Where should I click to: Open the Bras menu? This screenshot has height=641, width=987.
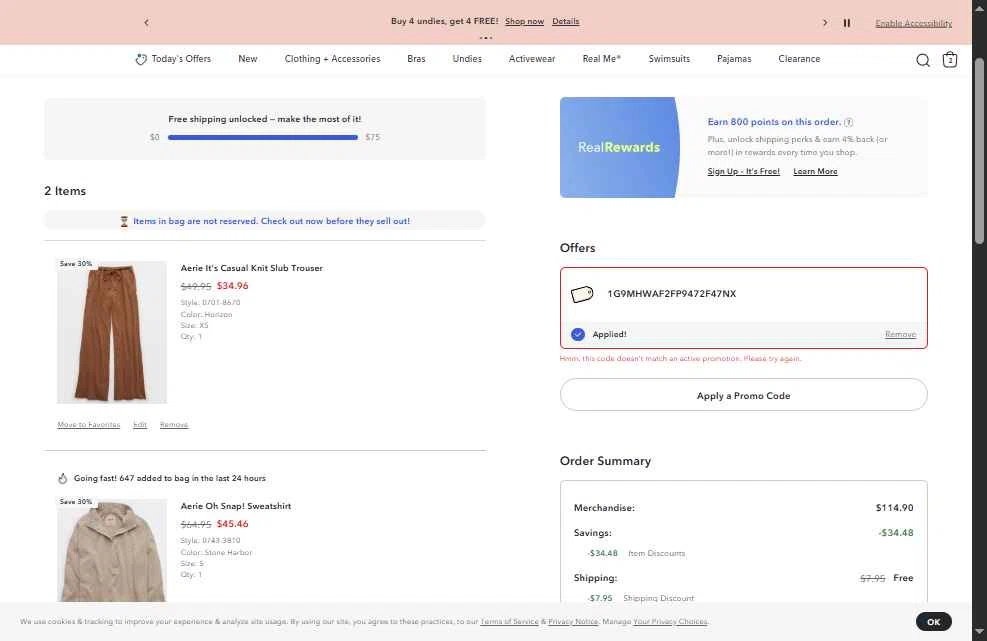pos(416,59)
